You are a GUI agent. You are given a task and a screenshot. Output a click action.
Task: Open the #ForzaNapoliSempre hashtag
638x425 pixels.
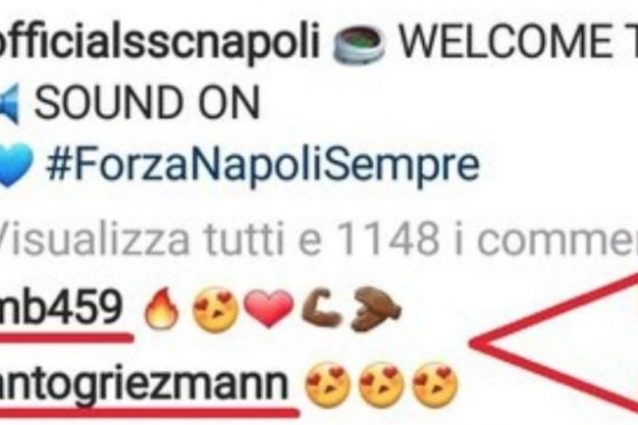point(263,165)
